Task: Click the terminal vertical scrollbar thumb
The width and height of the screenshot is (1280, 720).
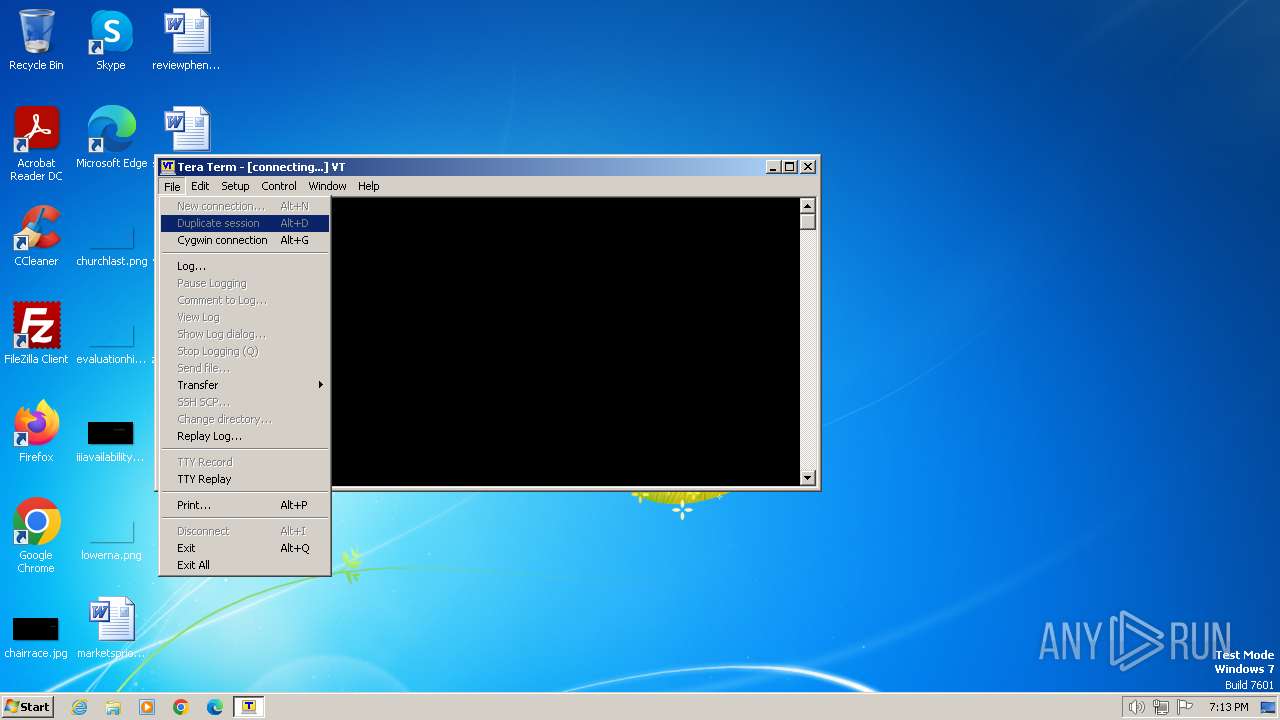Action: (808, 221)
